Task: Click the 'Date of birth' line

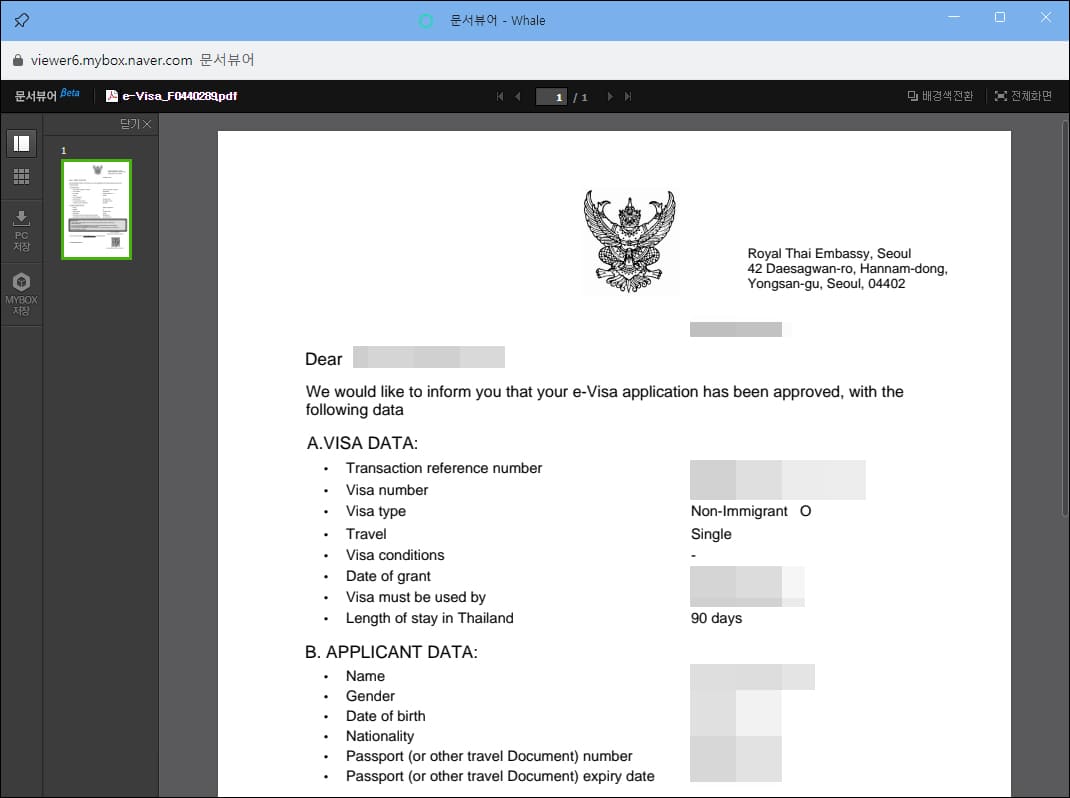Action: tap(385, 716)
